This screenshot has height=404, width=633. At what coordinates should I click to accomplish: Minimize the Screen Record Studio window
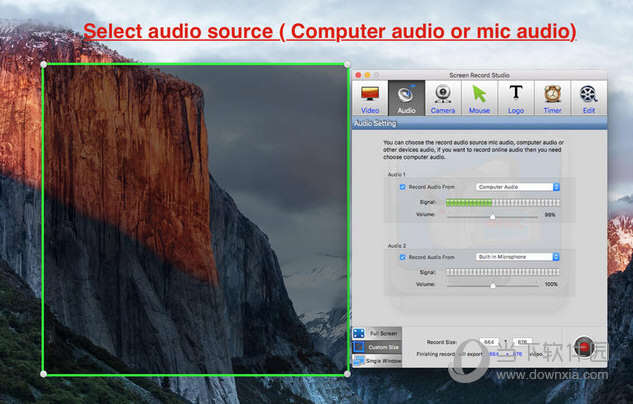click(367, 75)
